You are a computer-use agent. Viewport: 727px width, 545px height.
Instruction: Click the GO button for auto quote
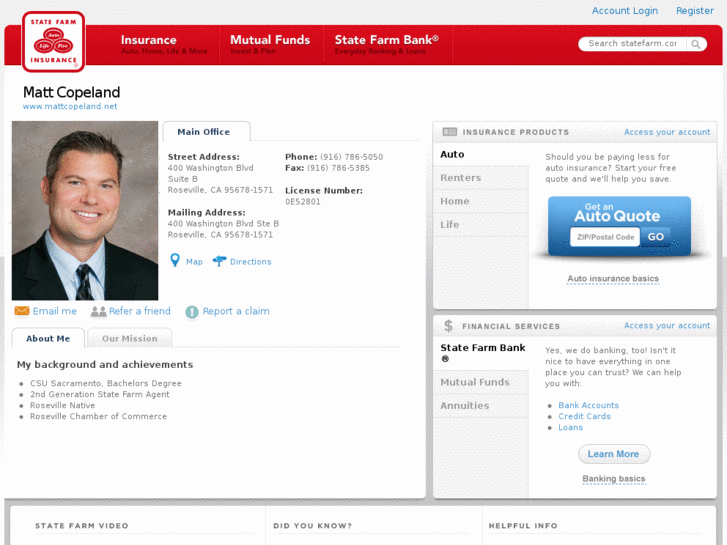click(656, 237)
